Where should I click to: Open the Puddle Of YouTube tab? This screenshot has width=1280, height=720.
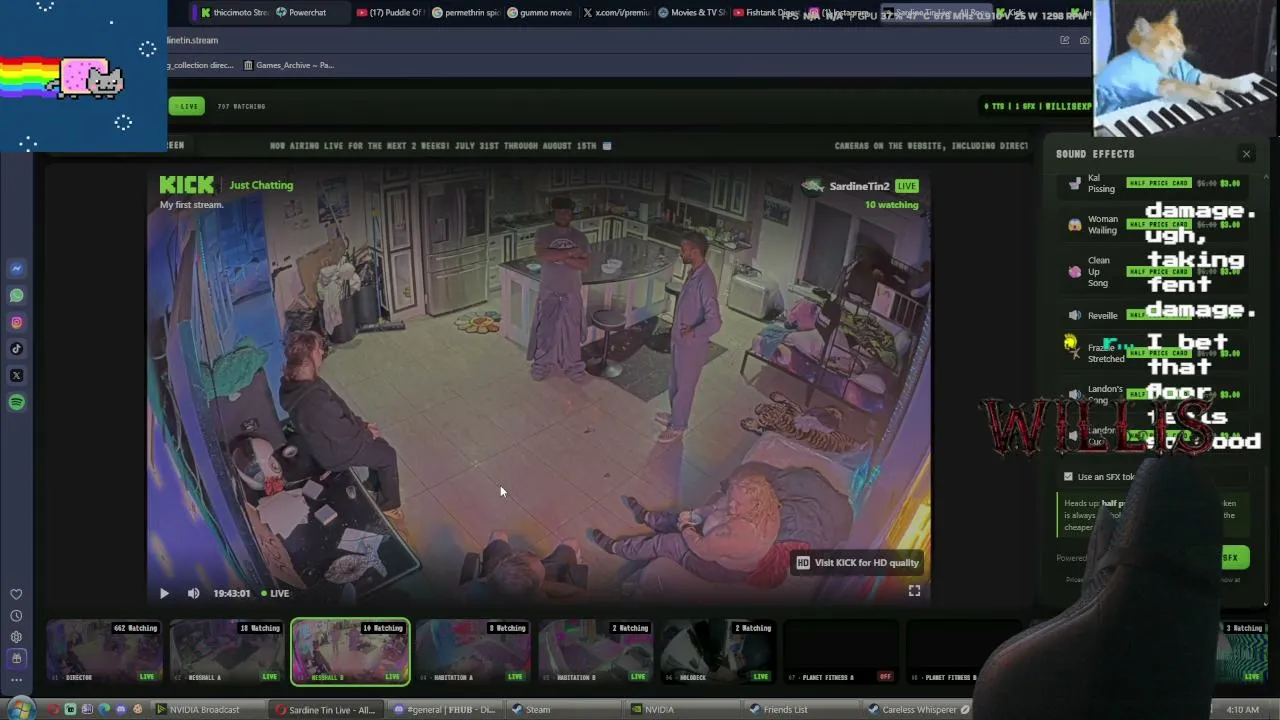[390, 13]
